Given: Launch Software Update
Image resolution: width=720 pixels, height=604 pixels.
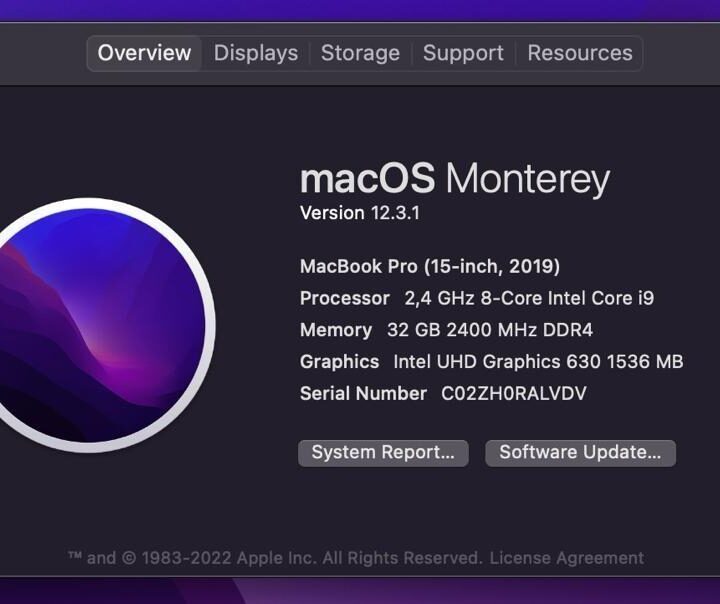Looking at the screenshot, I should [580, 452].
